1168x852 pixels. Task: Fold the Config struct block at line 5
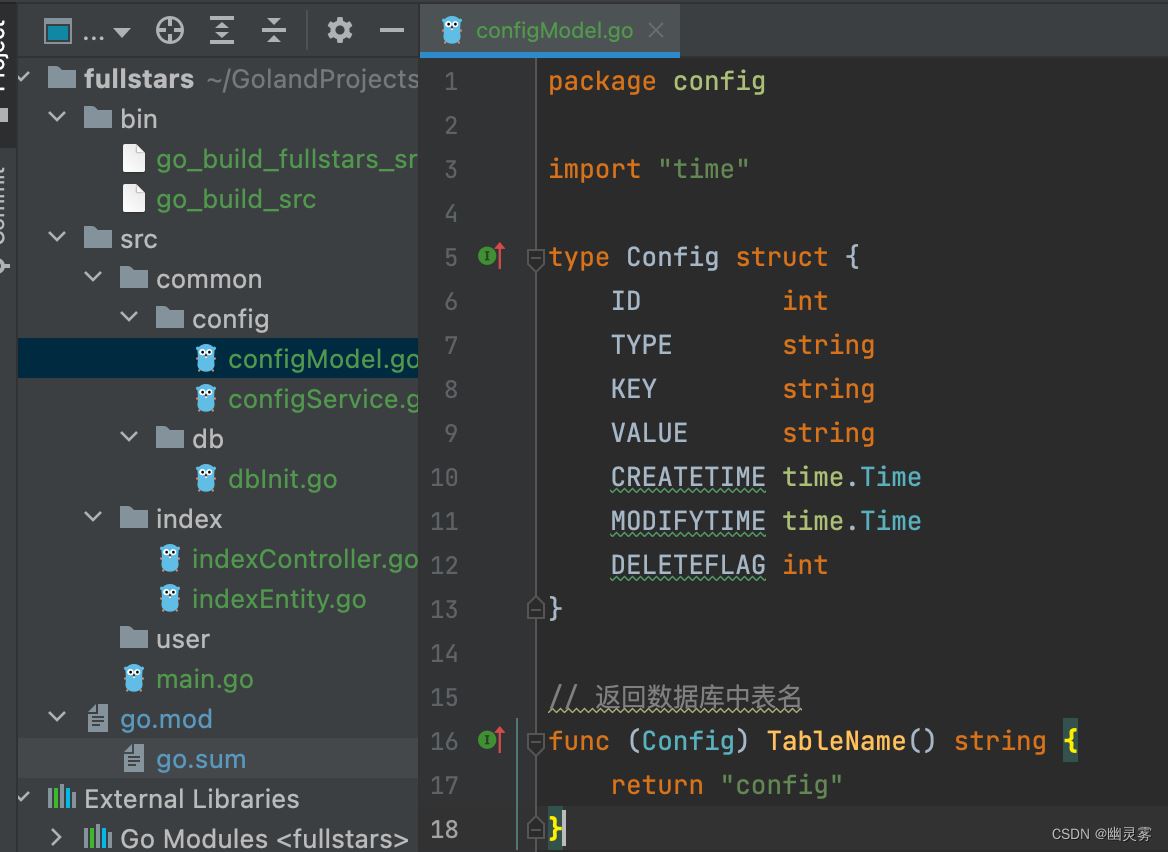[535, 258]
